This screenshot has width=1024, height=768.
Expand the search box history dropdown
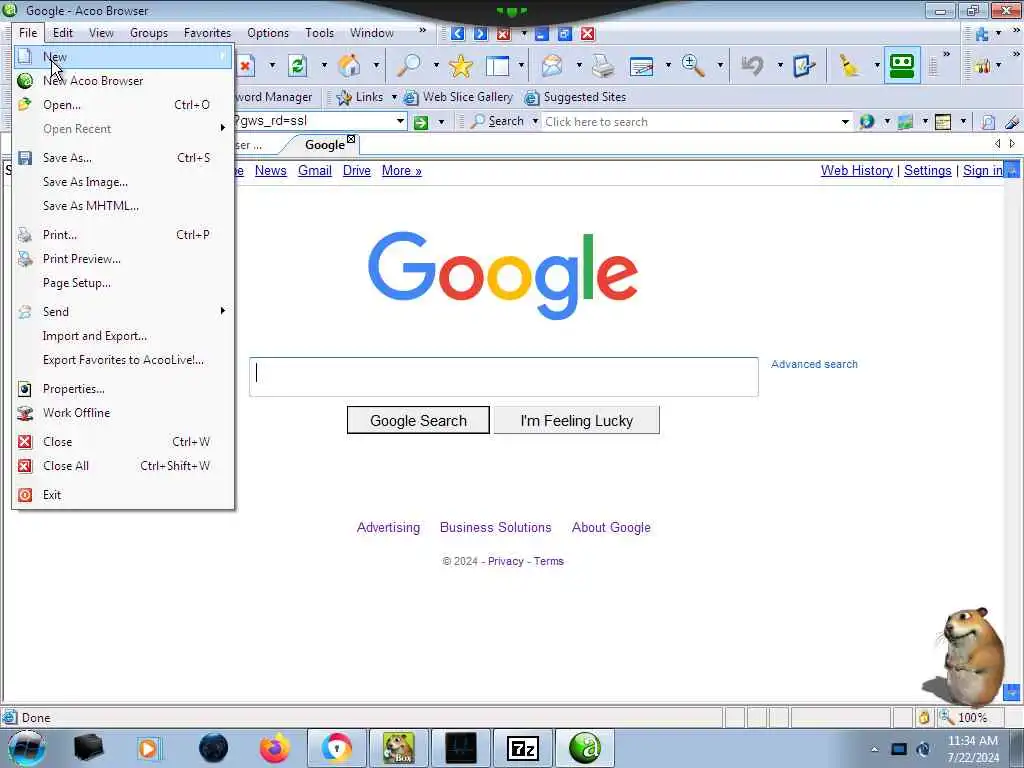(845, 121)
